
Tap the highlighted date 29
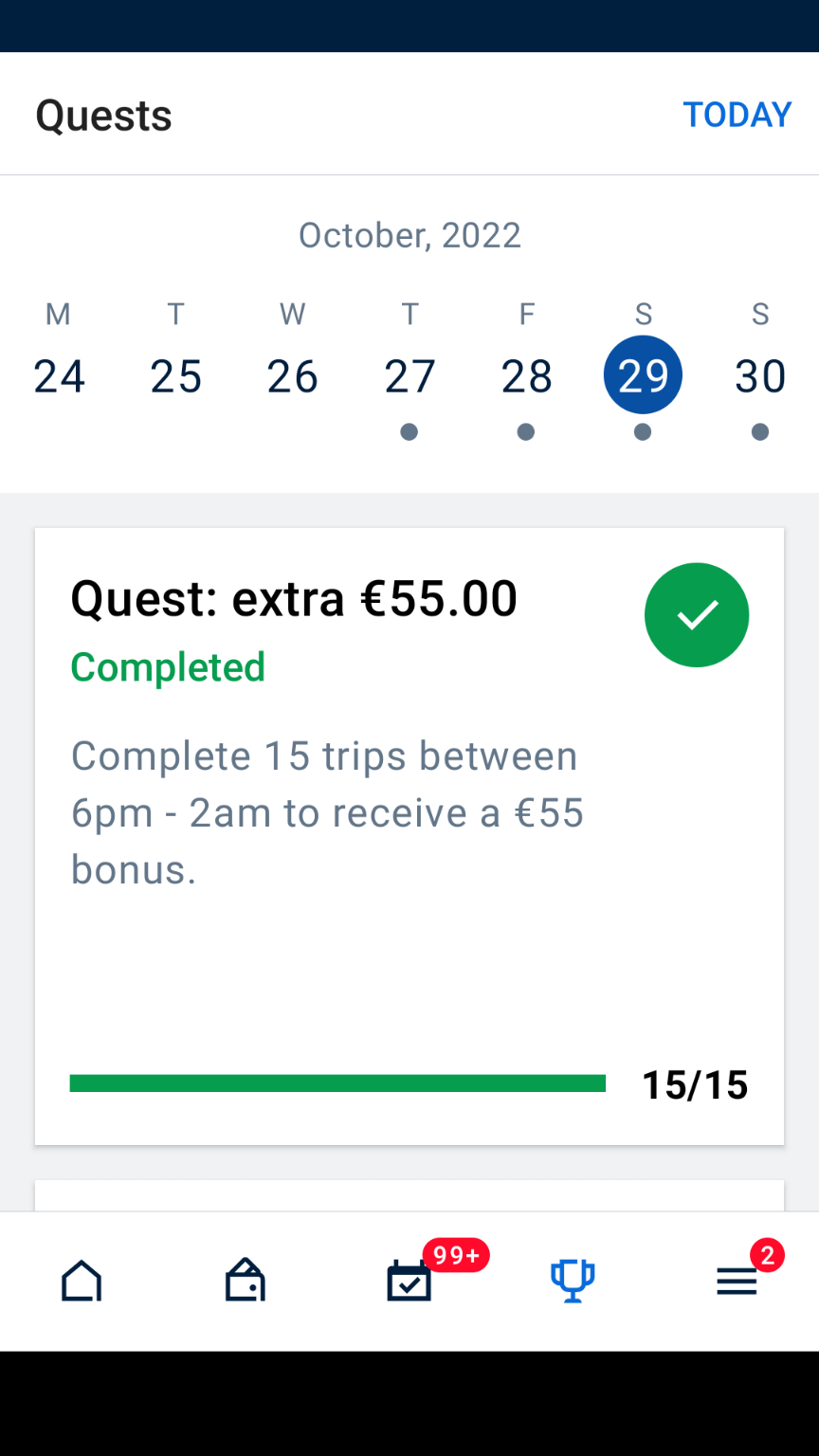(x=643, y=375)
